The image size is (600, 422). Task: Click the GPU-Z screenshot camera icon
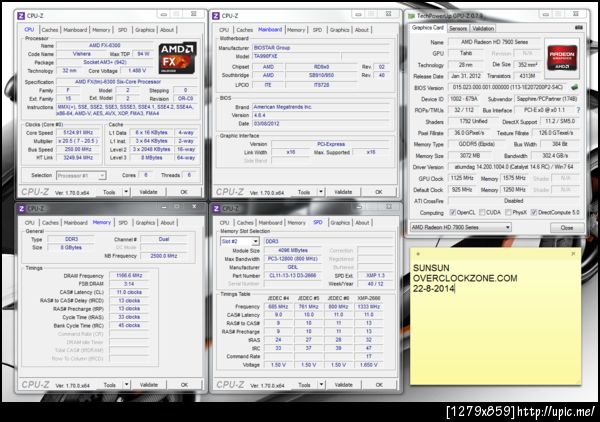579,28
